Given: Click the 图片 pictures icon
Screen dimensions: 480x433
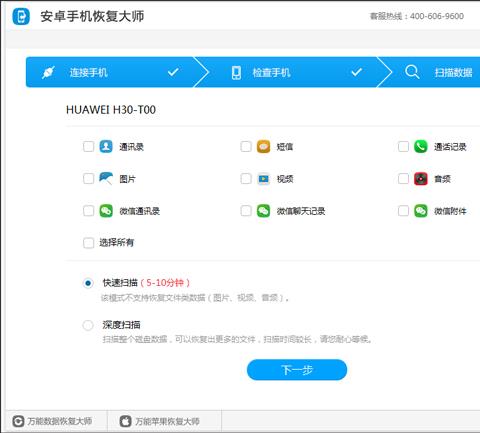Looking at the screenshot, I should coord(106,178).
